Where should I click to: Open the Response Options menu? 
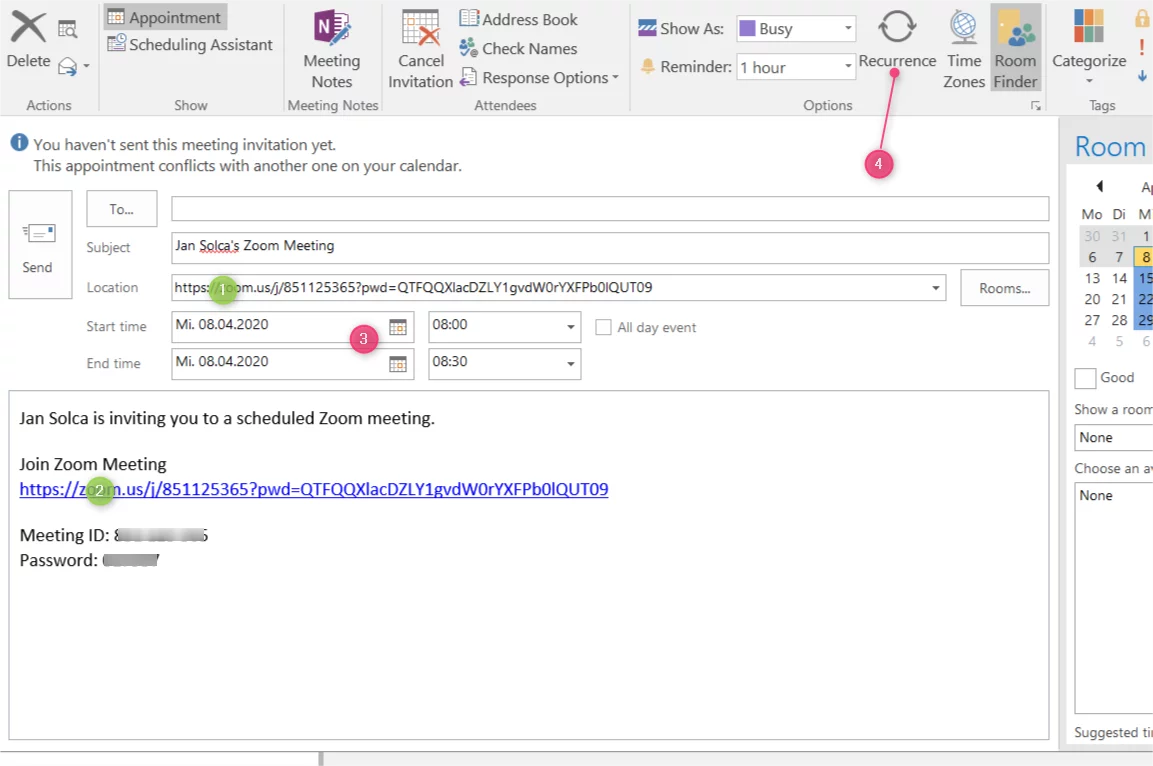point(540,78)
